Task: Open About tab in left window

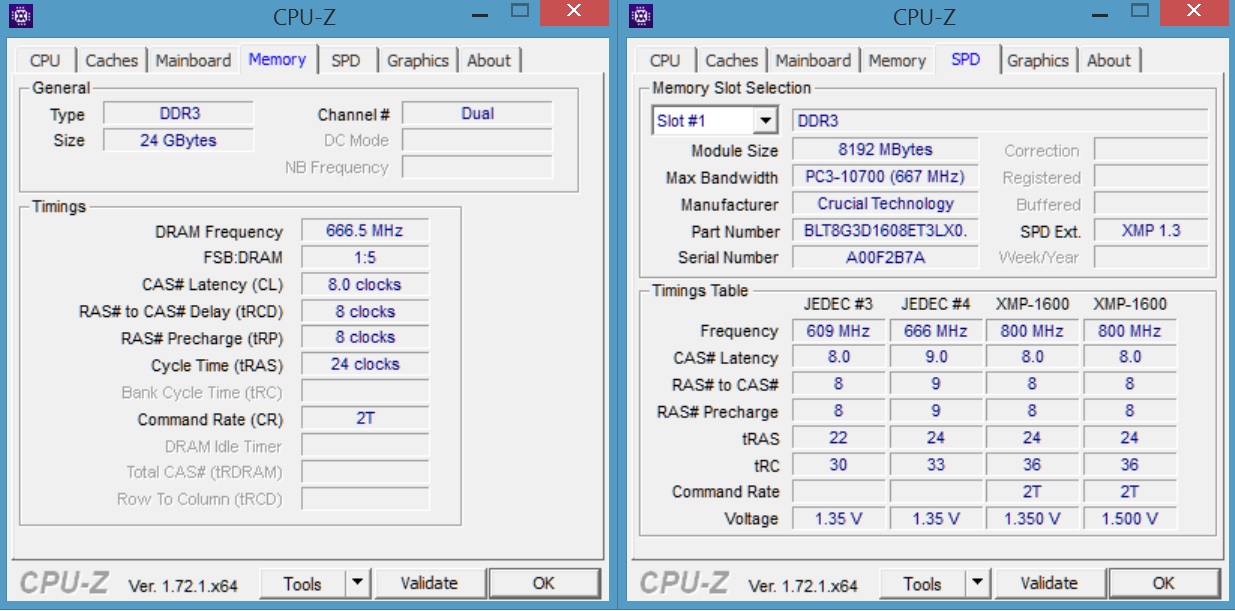Action: (489, 60)
